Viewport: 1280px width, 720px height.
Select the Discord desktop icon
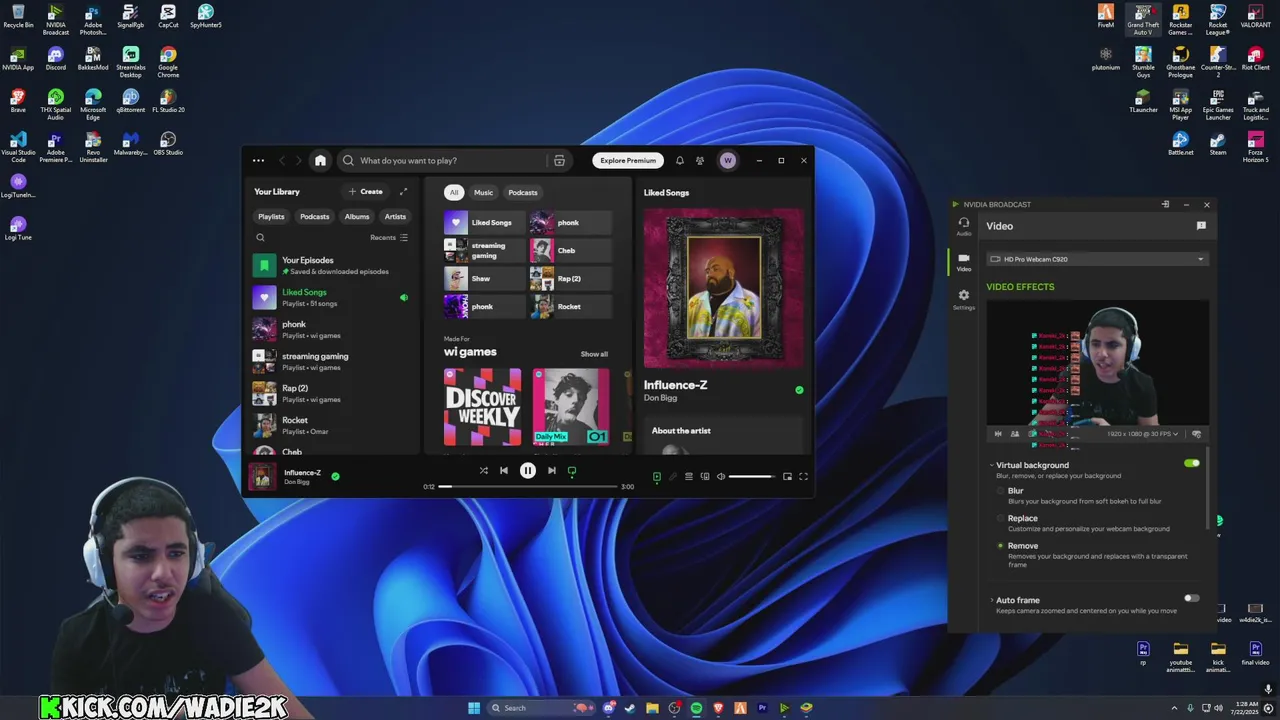(x=55, y=59)
